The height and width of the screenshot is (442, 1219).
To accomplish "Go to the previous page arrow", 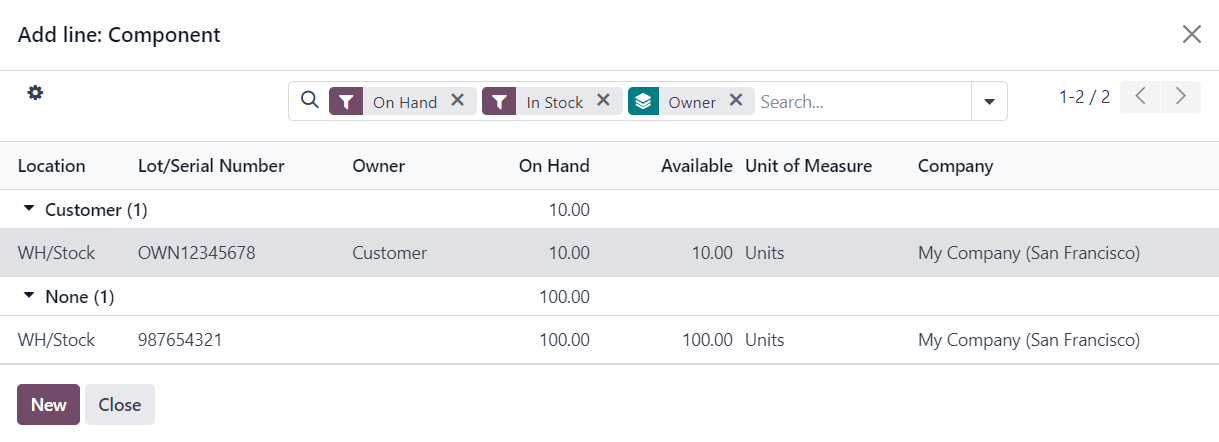I will pos(1140,97).
